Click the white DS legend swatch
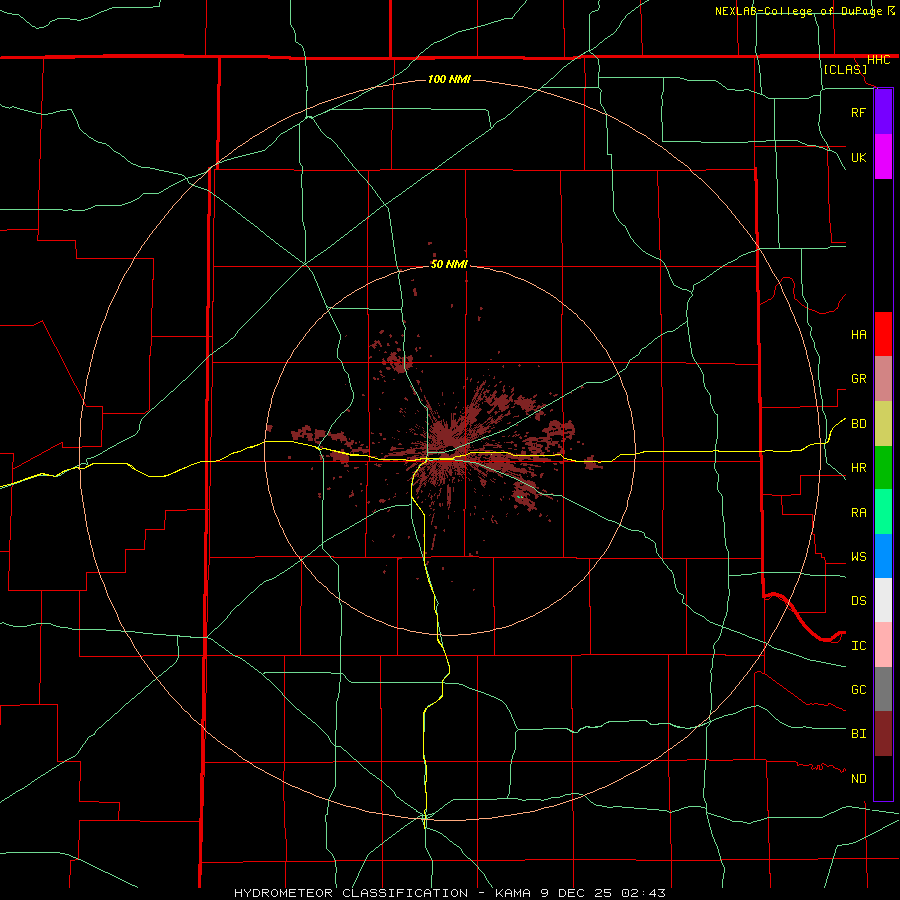The image size is (900, 900). coord(883,600)
